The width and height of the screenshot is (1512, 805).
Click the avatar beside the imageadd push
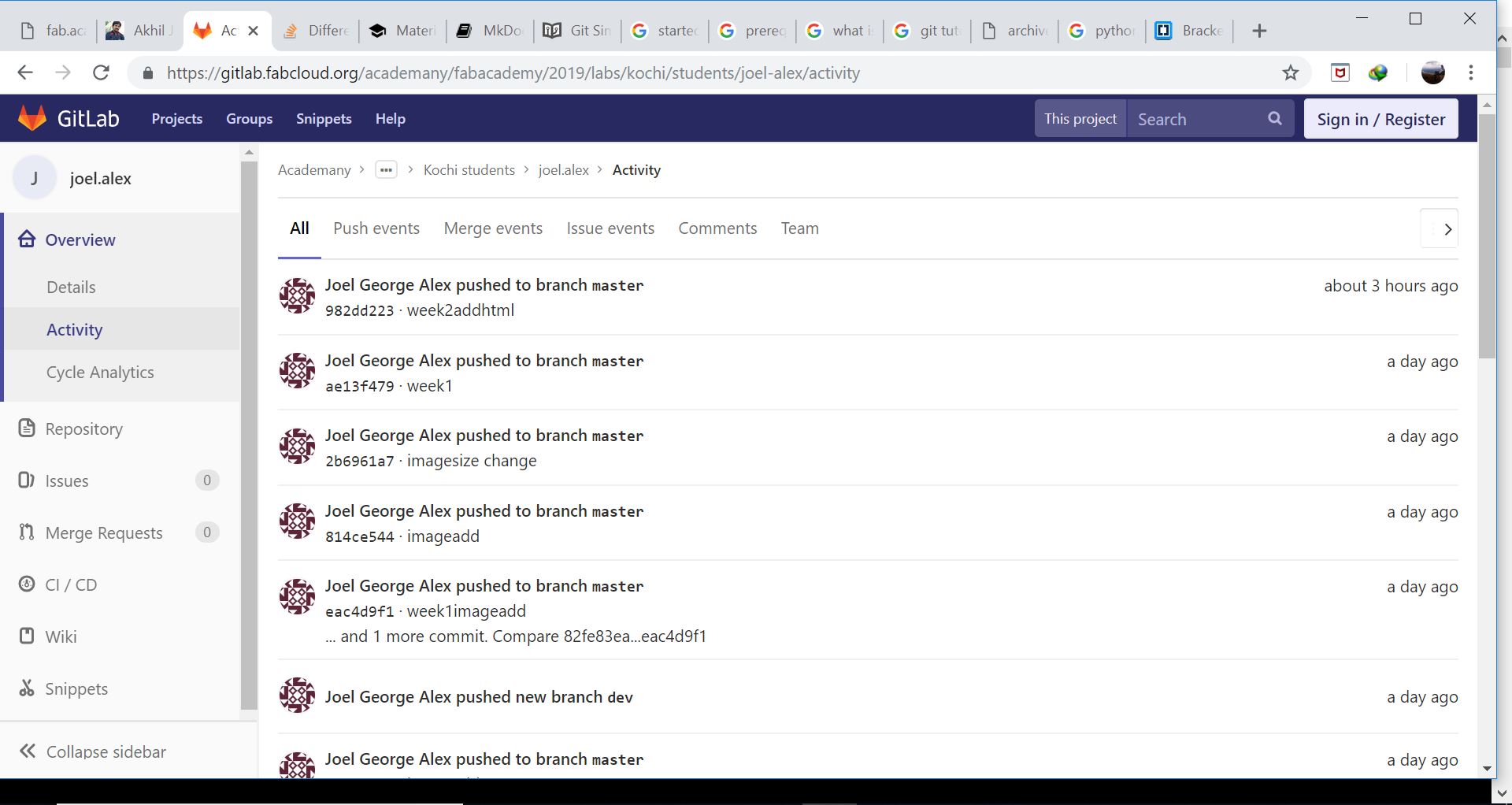[x=298, y=521]
